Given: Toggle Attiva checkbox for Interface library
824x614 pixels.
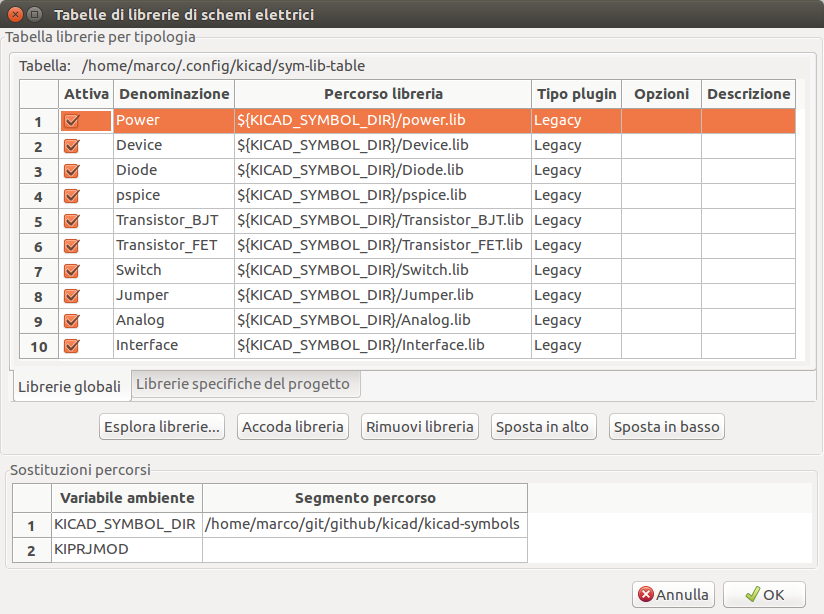Looking at the screenshot, I should coord(72,346).
